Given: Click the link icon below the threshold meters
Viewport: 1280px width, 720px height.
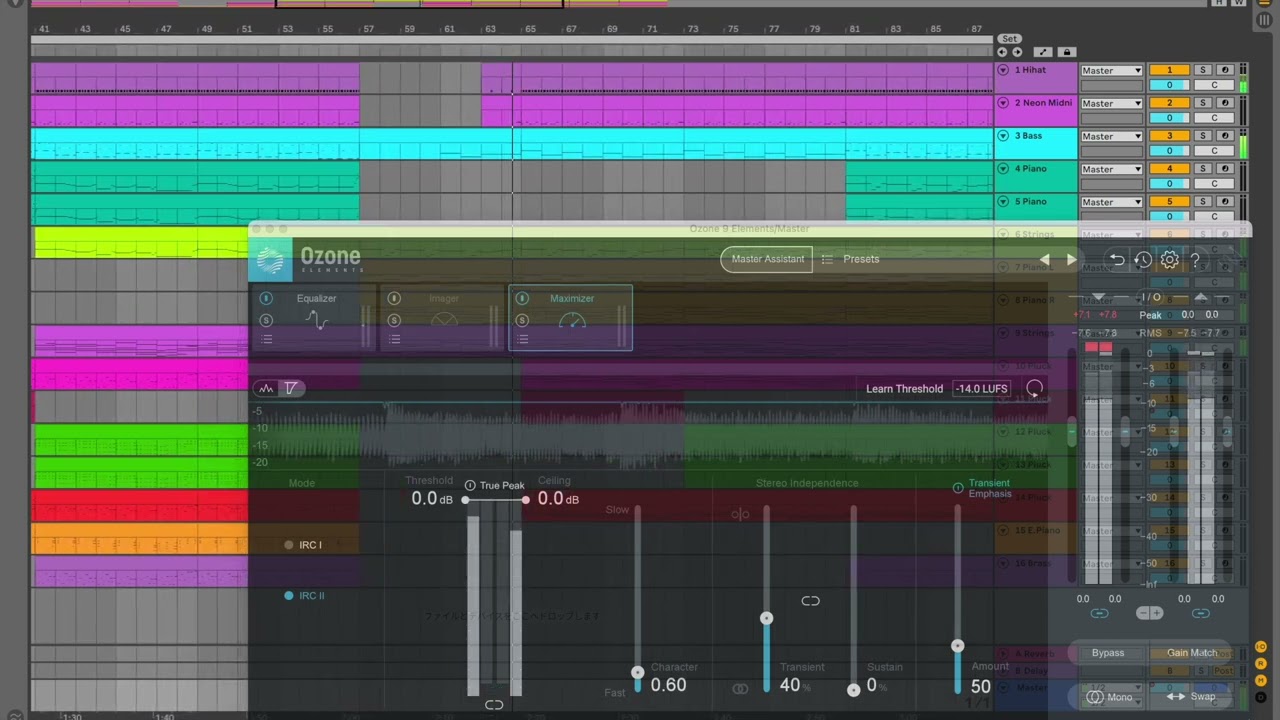Looking at the screenshot, I should pyautogui.click(x=494, y=705).
